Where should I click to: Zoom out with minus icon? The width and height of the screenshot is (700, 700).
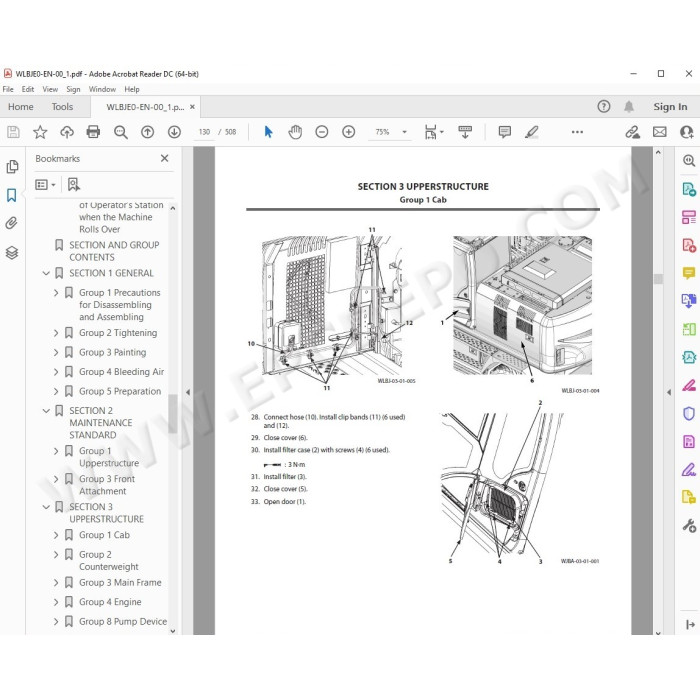pyautogui.click(x=321, y=132)
